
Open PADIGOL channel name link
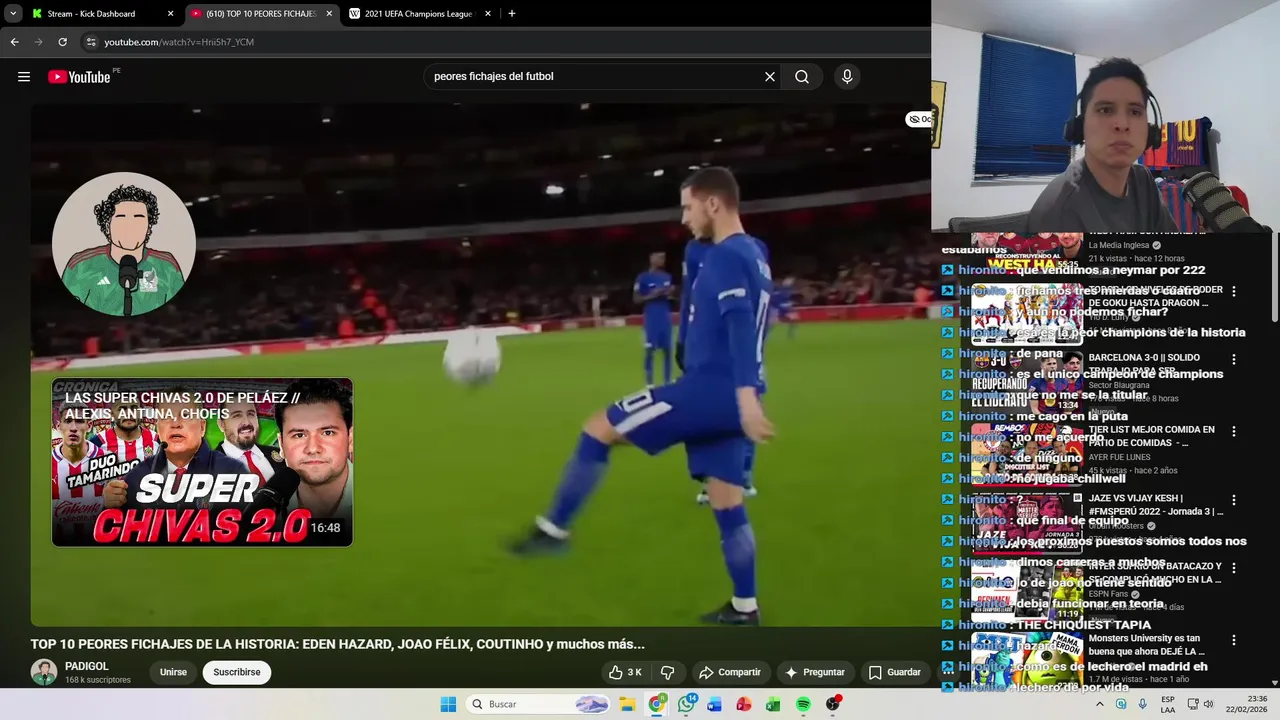(x=87, y=666)
